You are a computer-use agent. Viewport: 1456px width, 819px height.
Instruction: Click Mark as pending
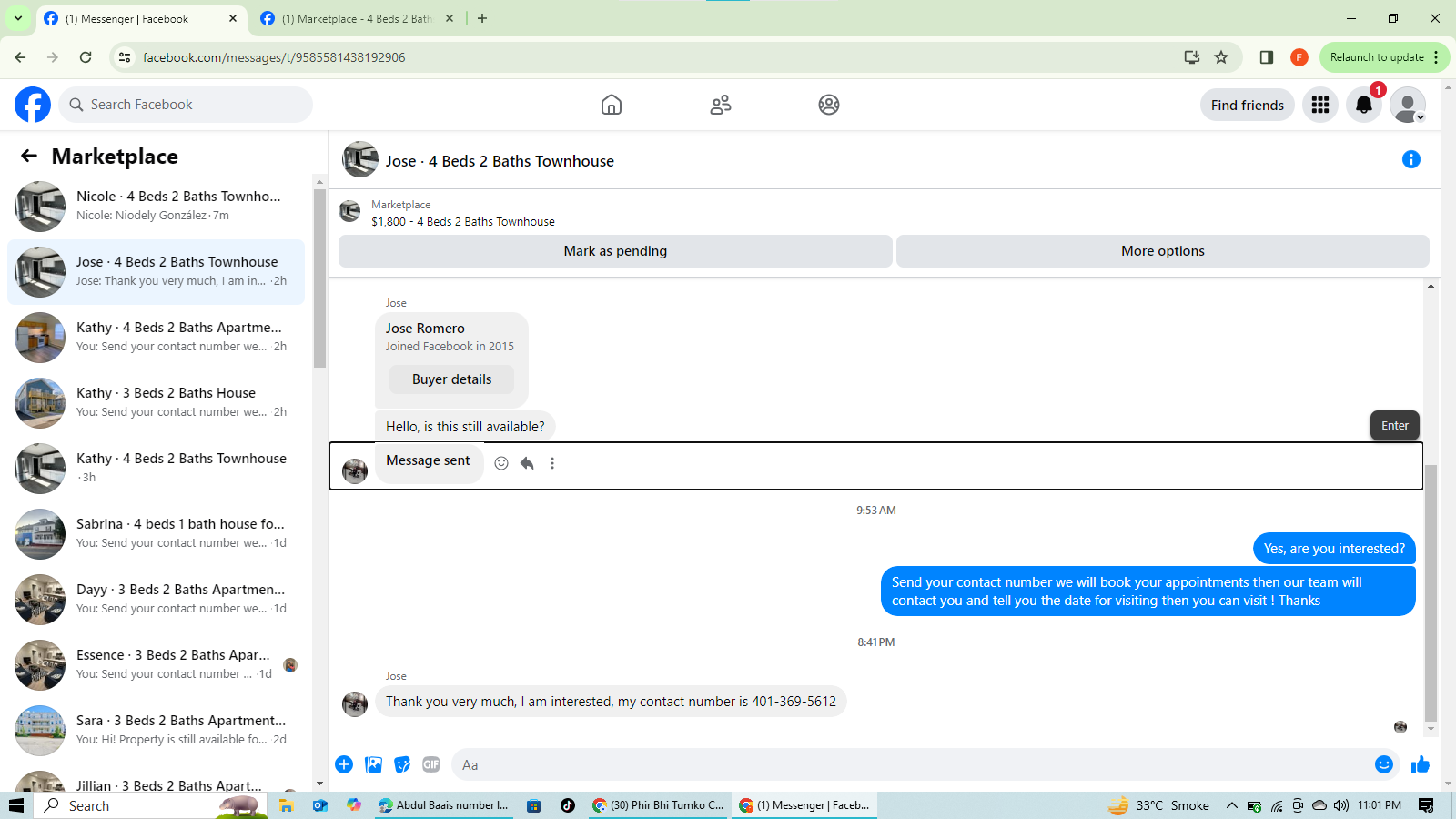click(x=615, y=251)
